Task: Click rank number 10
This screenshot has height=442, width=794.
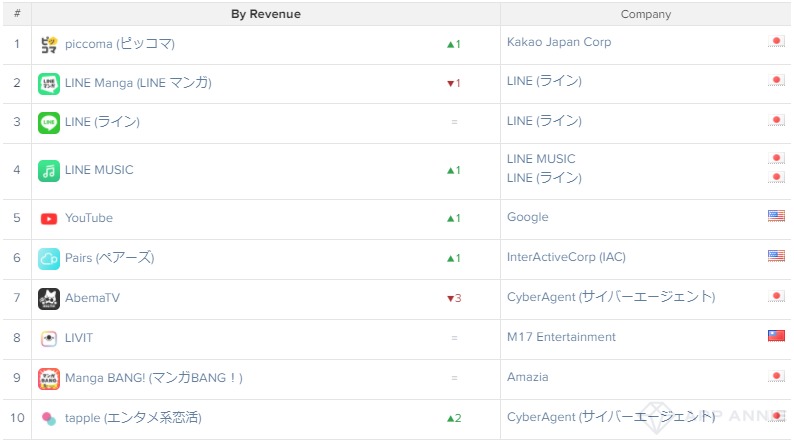Action: pos(17,418)
